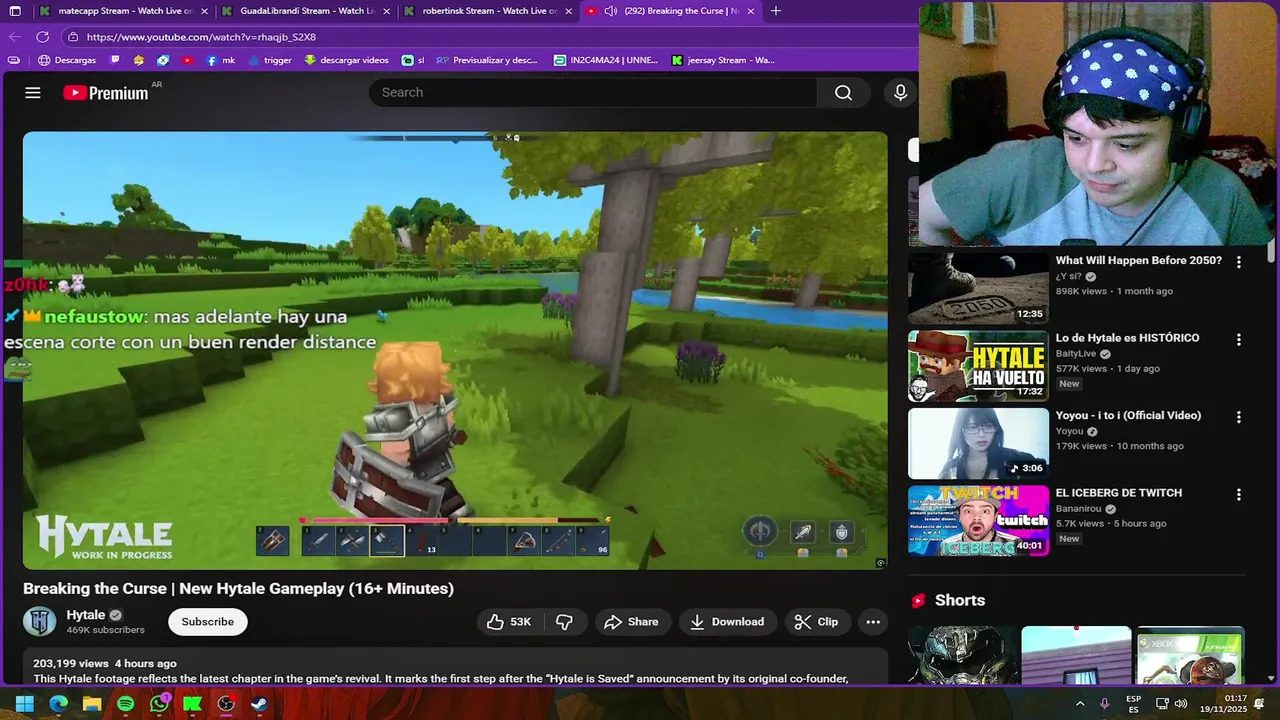Dislike the video with thumbs down
Screen dimensions: 1280x720
[564, 622]
